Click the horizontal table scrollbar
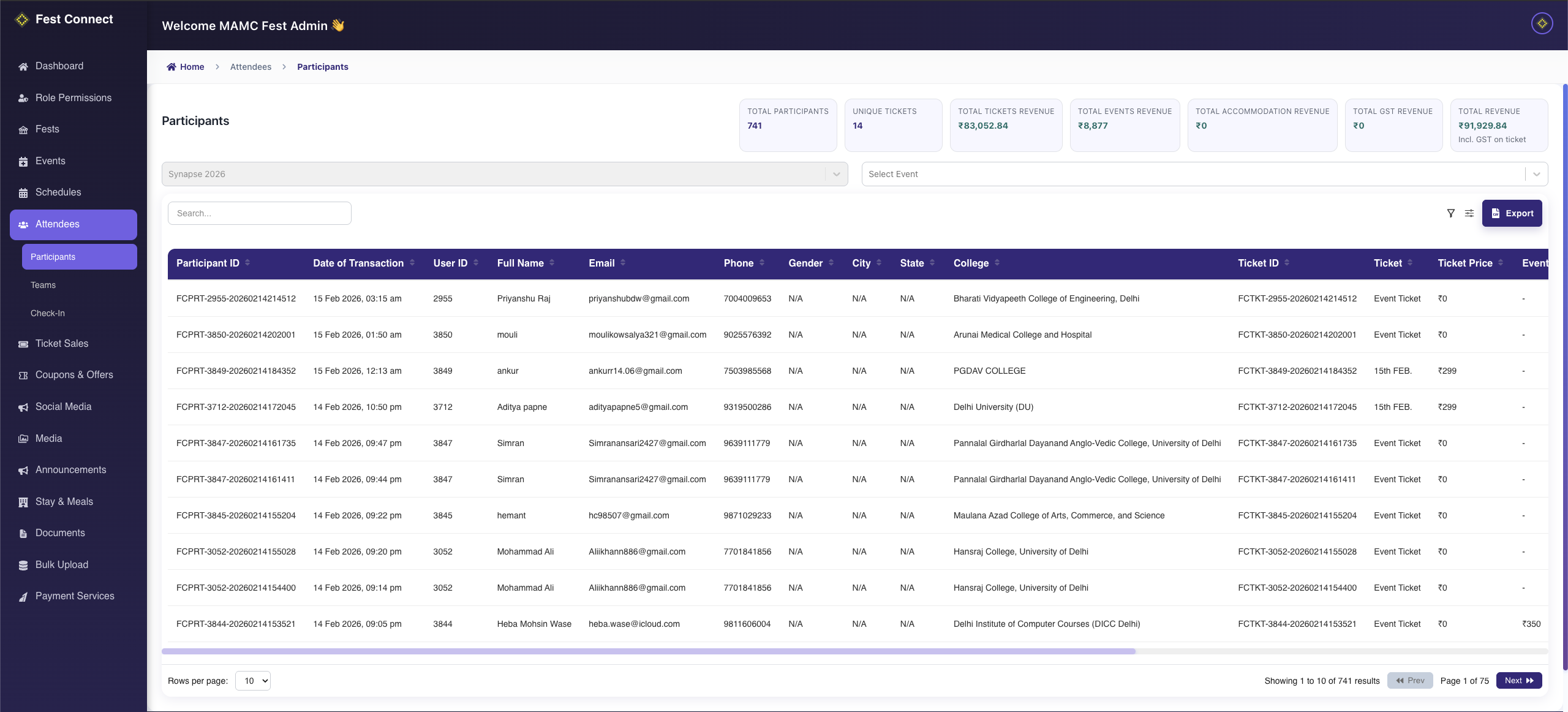Screen dimensions: 1568x712 click(x=648, y=651)
